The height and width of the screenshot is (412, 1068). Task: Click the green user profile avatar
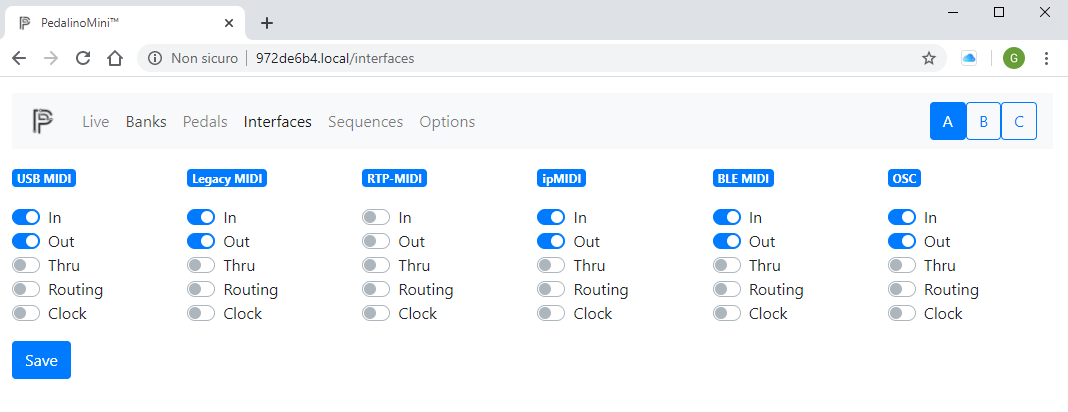click(x=1014, y=59)
